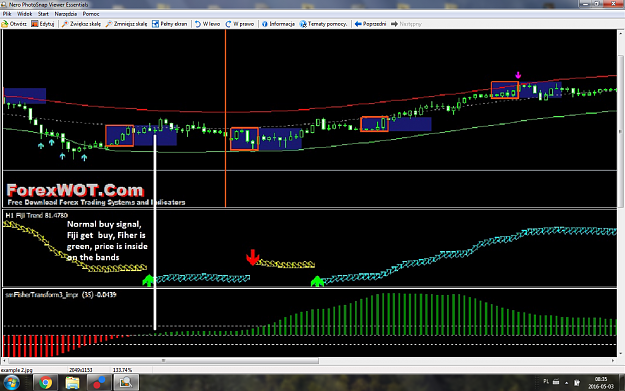Click the taskbar clock showing 08:35
625x391 pixels.
(601, 383)
